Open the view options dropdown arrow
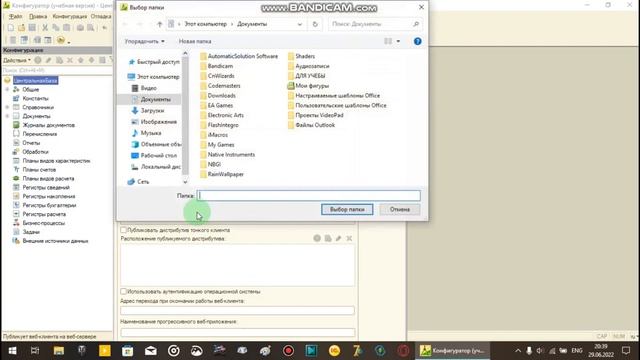640x360 pixels. point(398,41)
